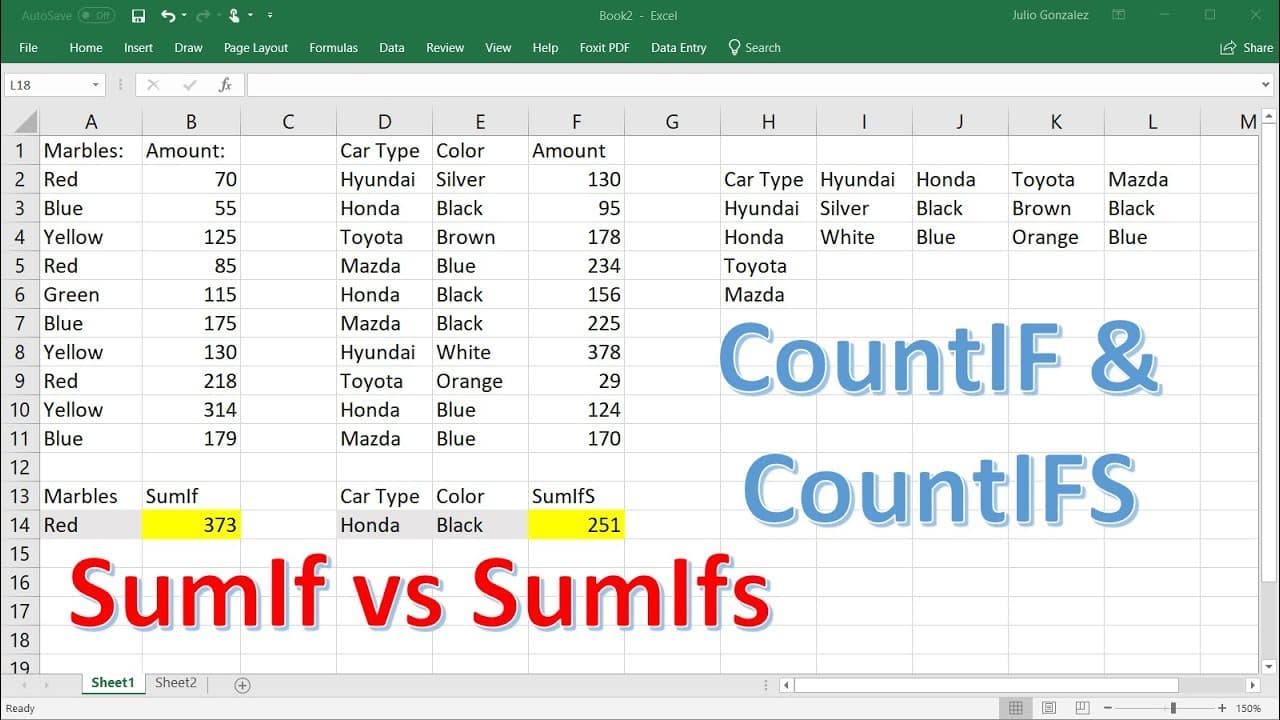Open the Page Layout tab
The height and width of the screenshot is (720, 1280).
[x=256, y=48]
